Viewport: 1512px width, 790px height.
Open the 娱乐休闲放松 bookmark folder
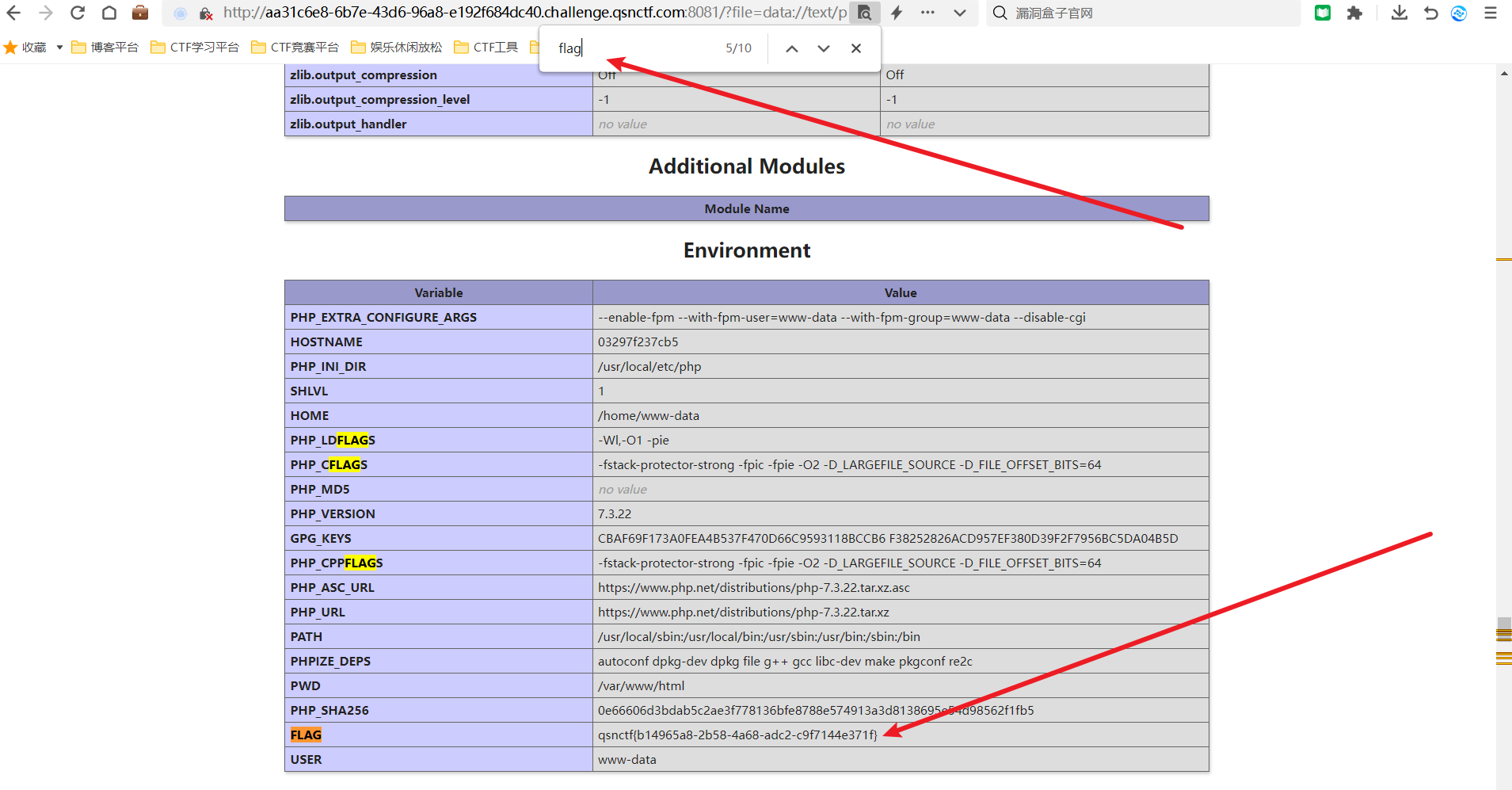tap(397, 48)
